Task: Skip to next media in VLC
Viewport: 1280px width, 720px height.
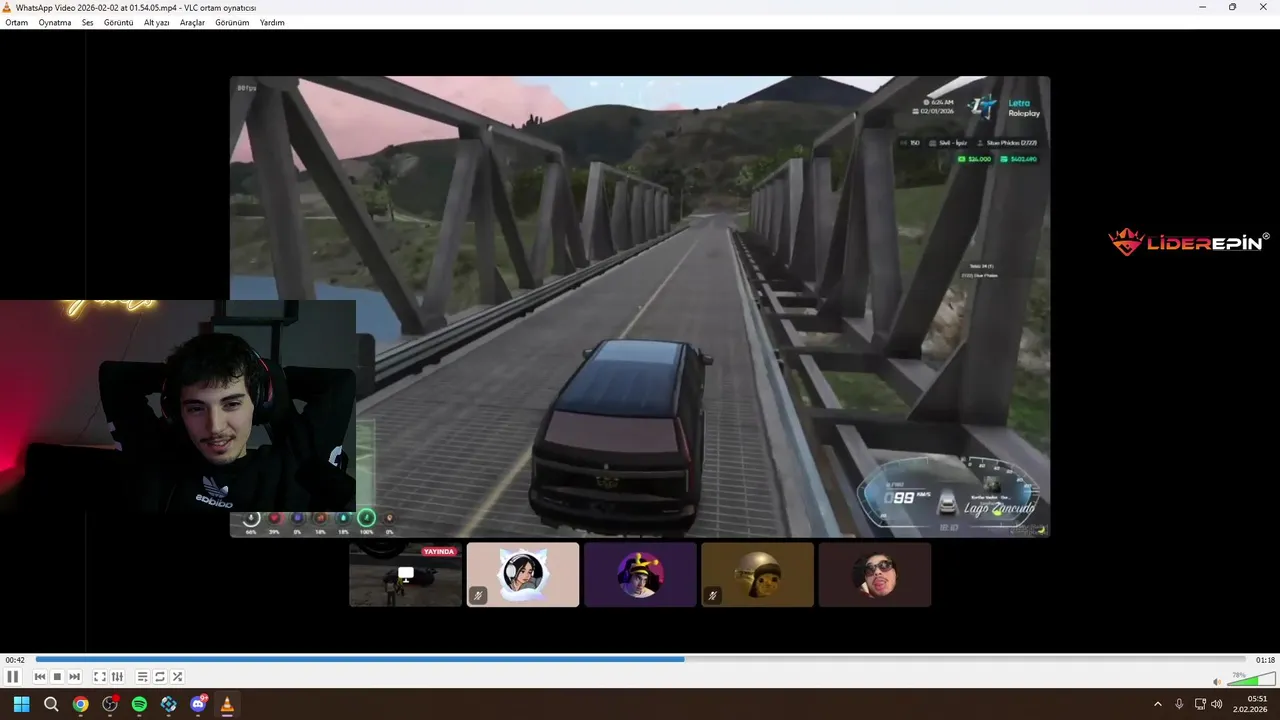Action: pyautogui.click(x=74, y=677)
